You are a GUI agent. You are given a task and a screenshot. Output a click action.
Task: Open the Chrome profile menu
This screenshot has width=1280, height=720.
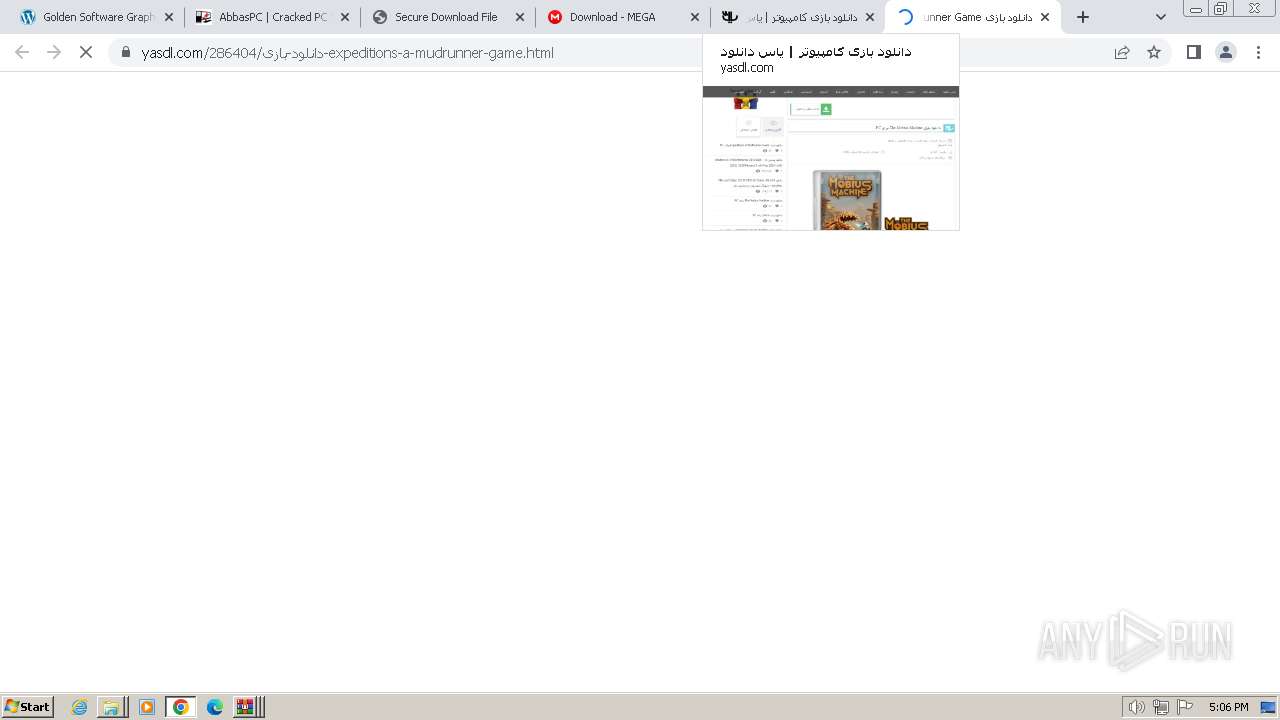click(1226, 52)
